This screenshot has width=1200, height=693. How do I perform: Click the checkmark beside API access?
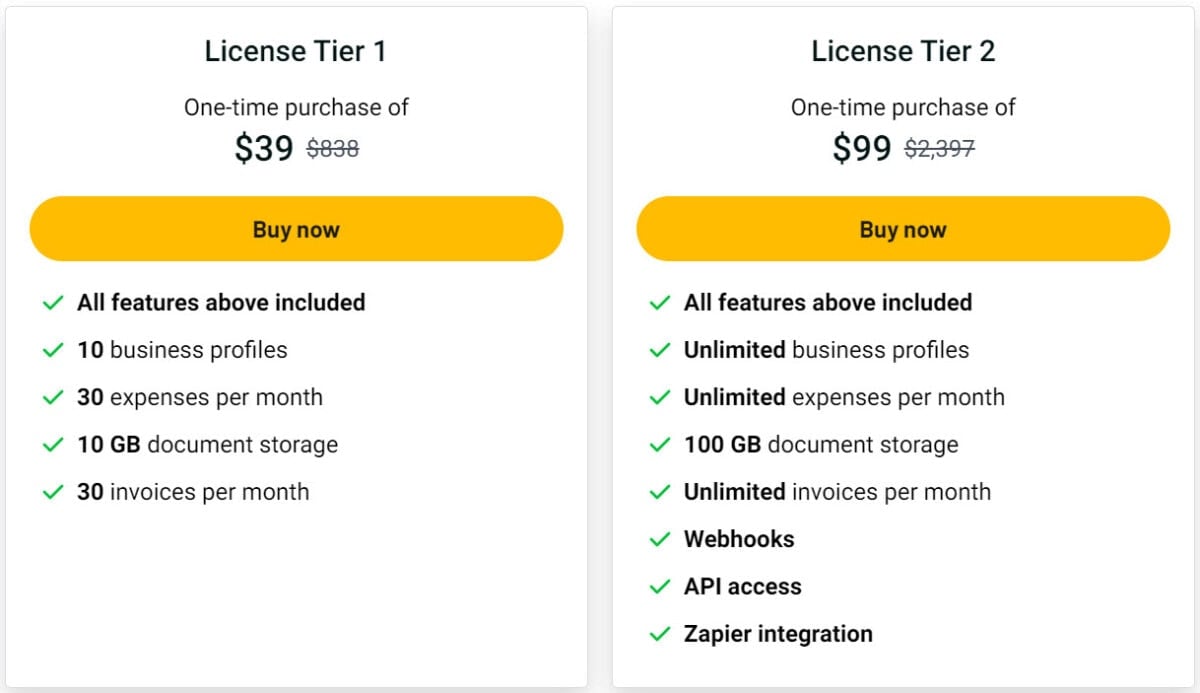[659, 586]
